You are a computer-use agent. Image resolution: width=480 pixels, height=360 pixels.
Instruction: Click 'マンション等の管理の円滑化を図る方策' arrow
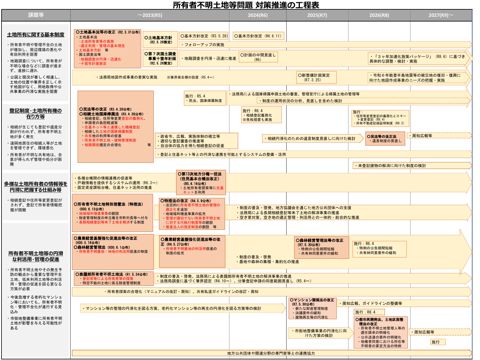coord(183,308)
